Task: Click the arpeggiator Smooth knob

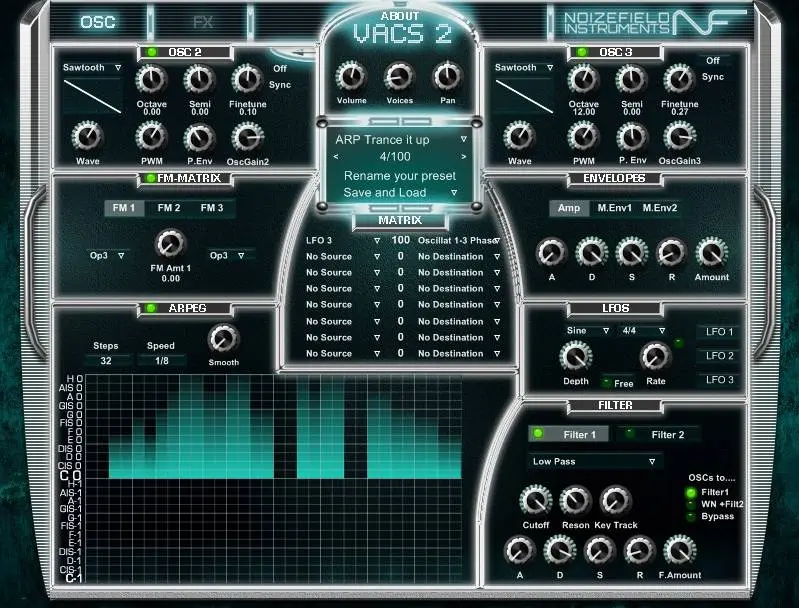Action: coord(223,339)
